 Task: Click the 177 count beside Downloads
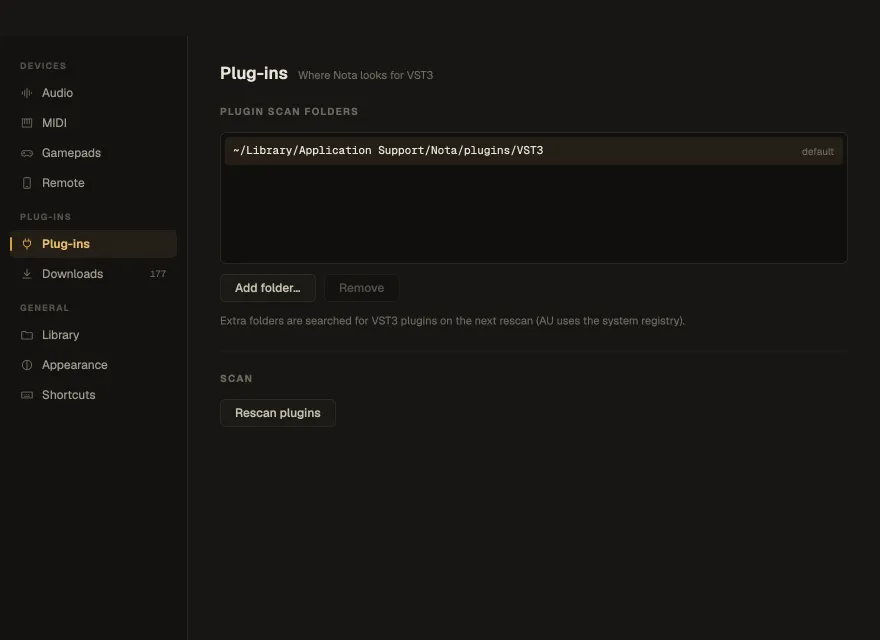click(x=158, y=274)
